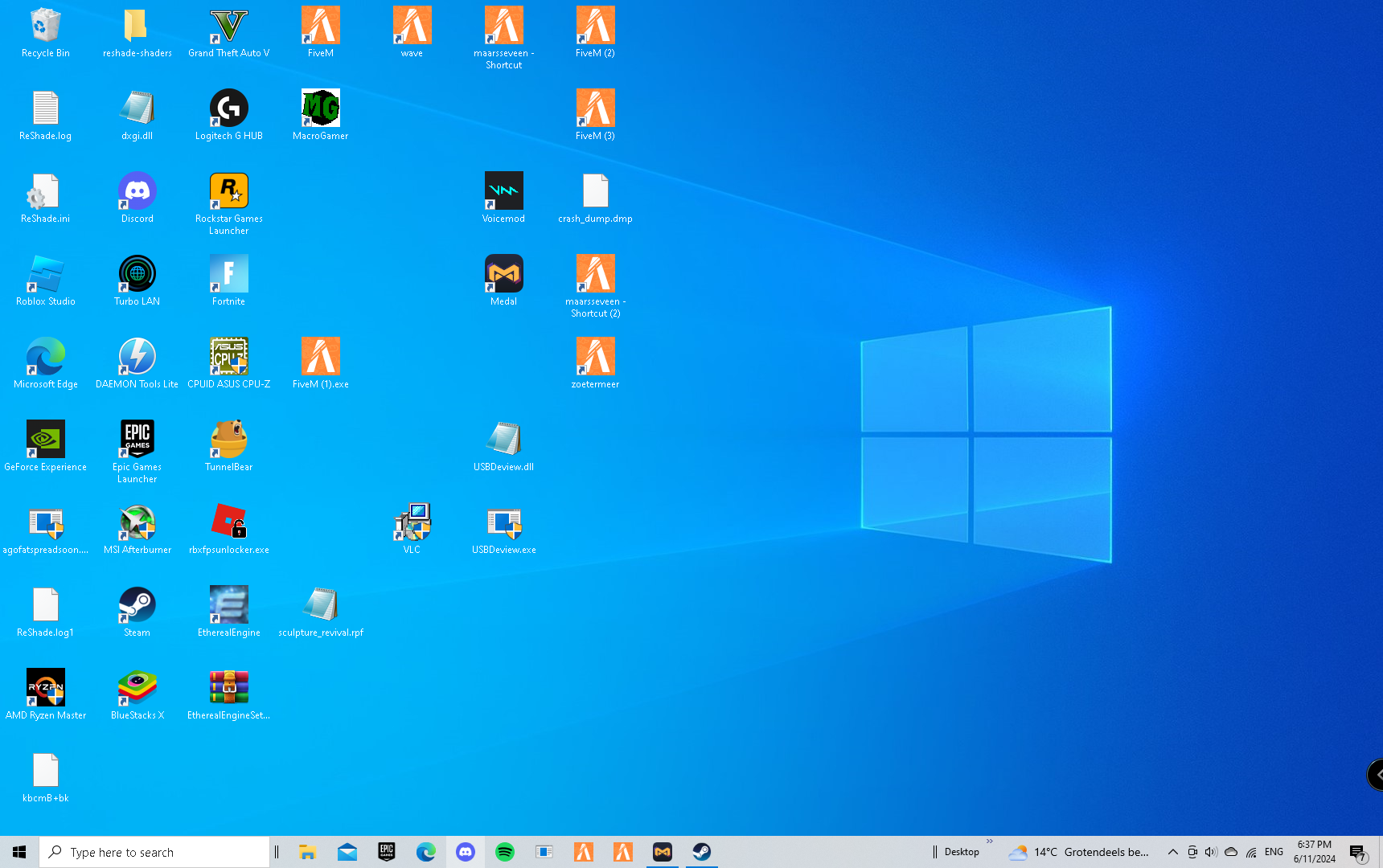Expand the side panel arrow on right edge

pyautogui.click(x=1376, y=775)
